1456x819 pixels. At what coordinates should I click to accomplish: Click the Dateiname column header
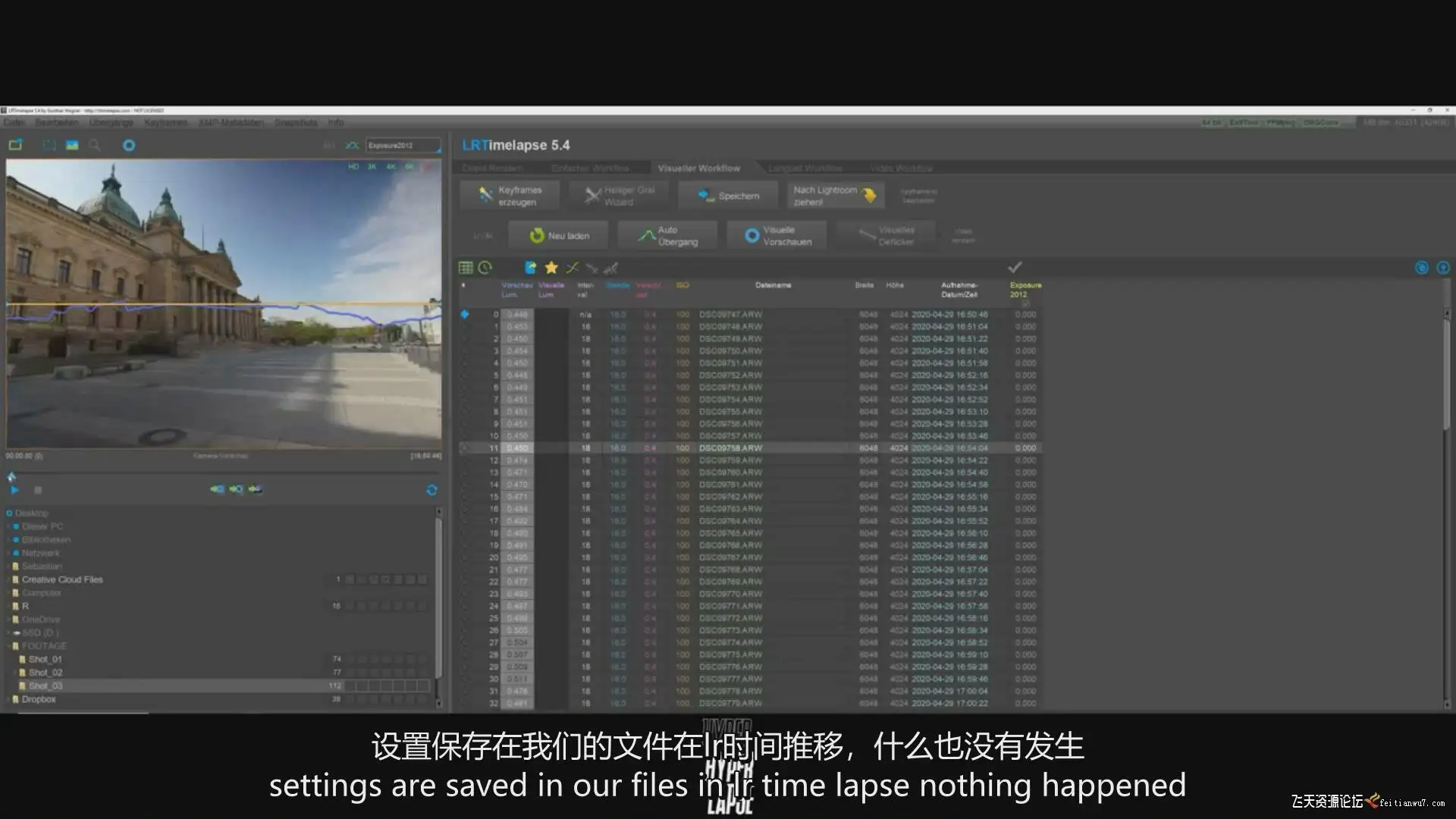[x=773, y=286]
